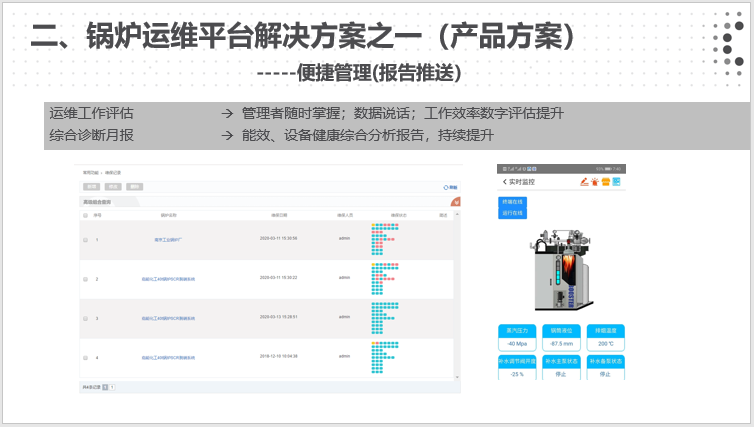This screenshot has width=754, height=427.
Task: Open the orange list icon in mobile header
Action: click(605, 182)
